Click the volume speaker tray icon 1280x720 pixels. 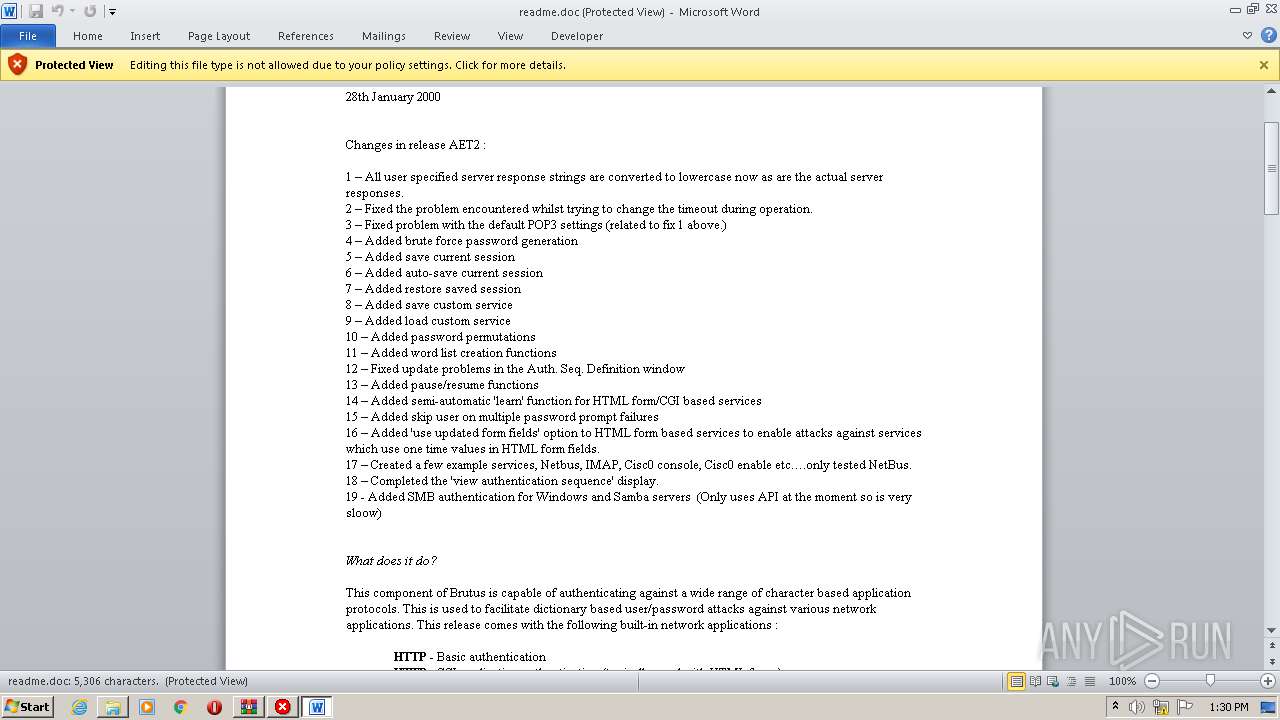1138,707
